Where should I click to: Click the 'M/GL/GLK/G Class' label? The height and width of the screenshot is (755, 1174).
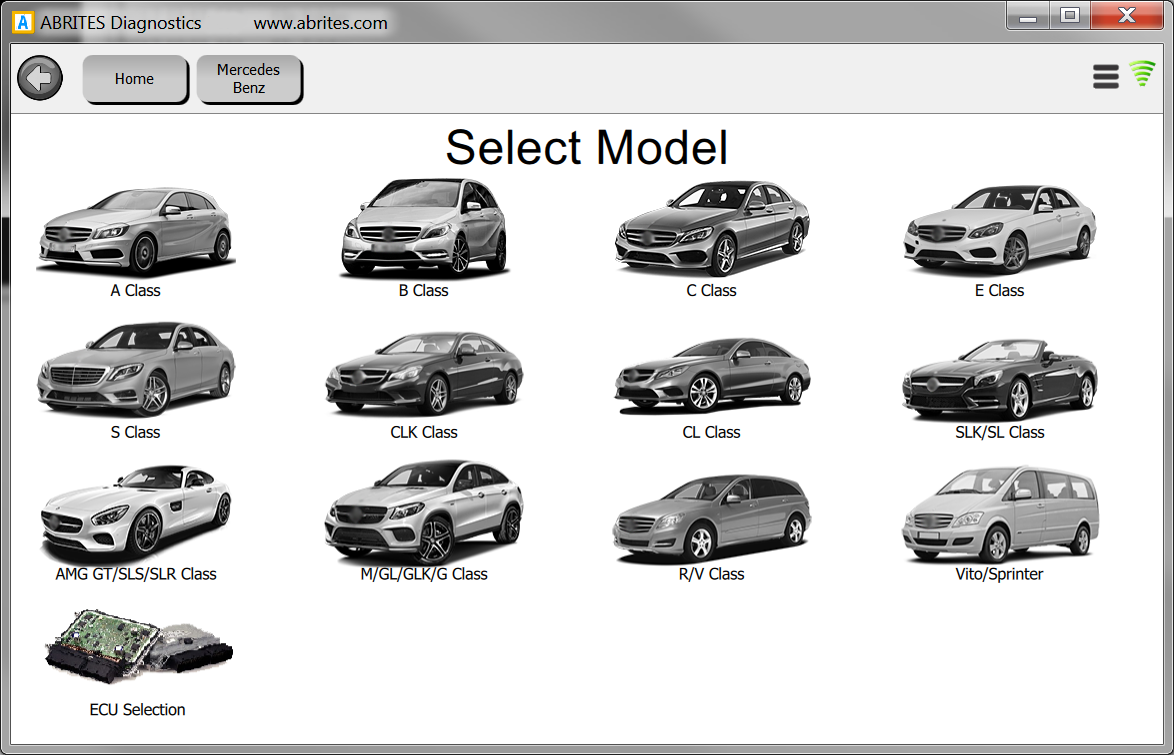coord(424,574)
